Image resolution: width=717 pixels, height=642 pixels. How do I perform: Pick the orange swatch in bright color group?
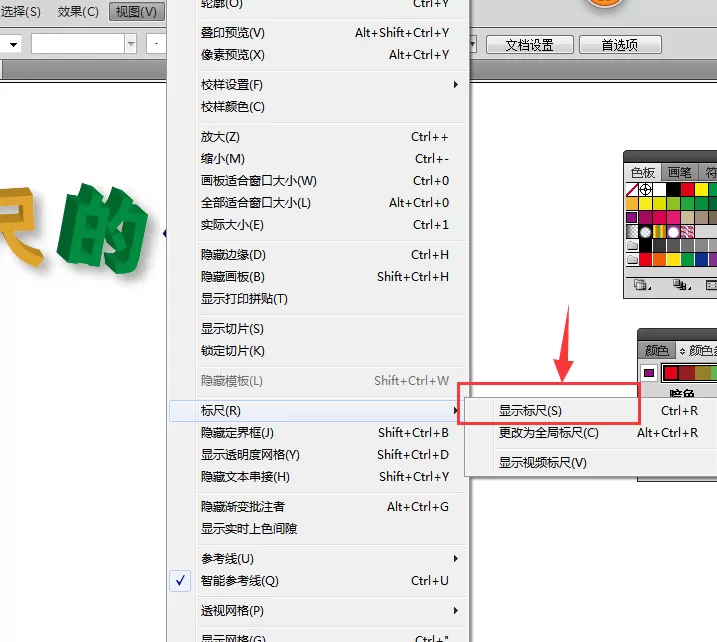[659, 260]
